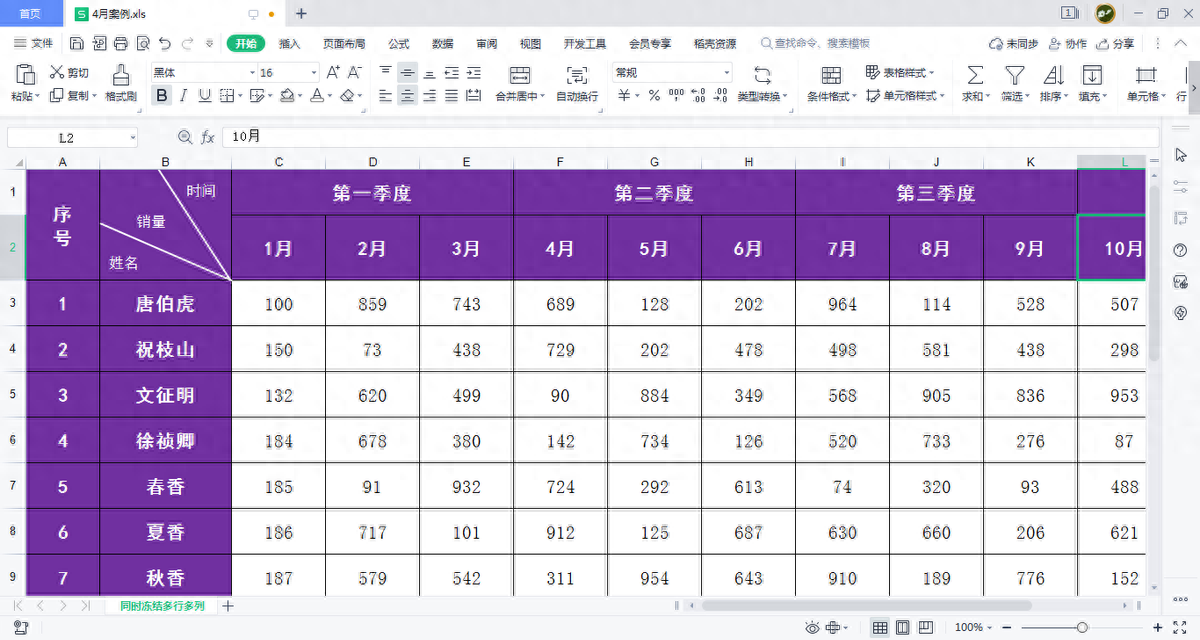This screenshot has width=1200, height=640.
Task: Click the Sort (排序) icon
Action: (1053, 75)
